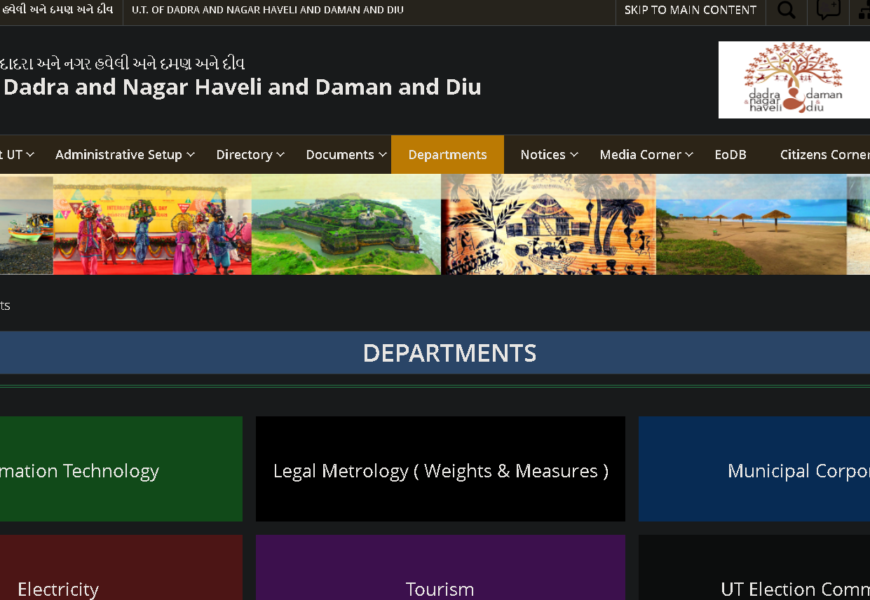Click Skip to Main Content link
Viewport: 870px width, 600px height.
(x=690, y=10)
